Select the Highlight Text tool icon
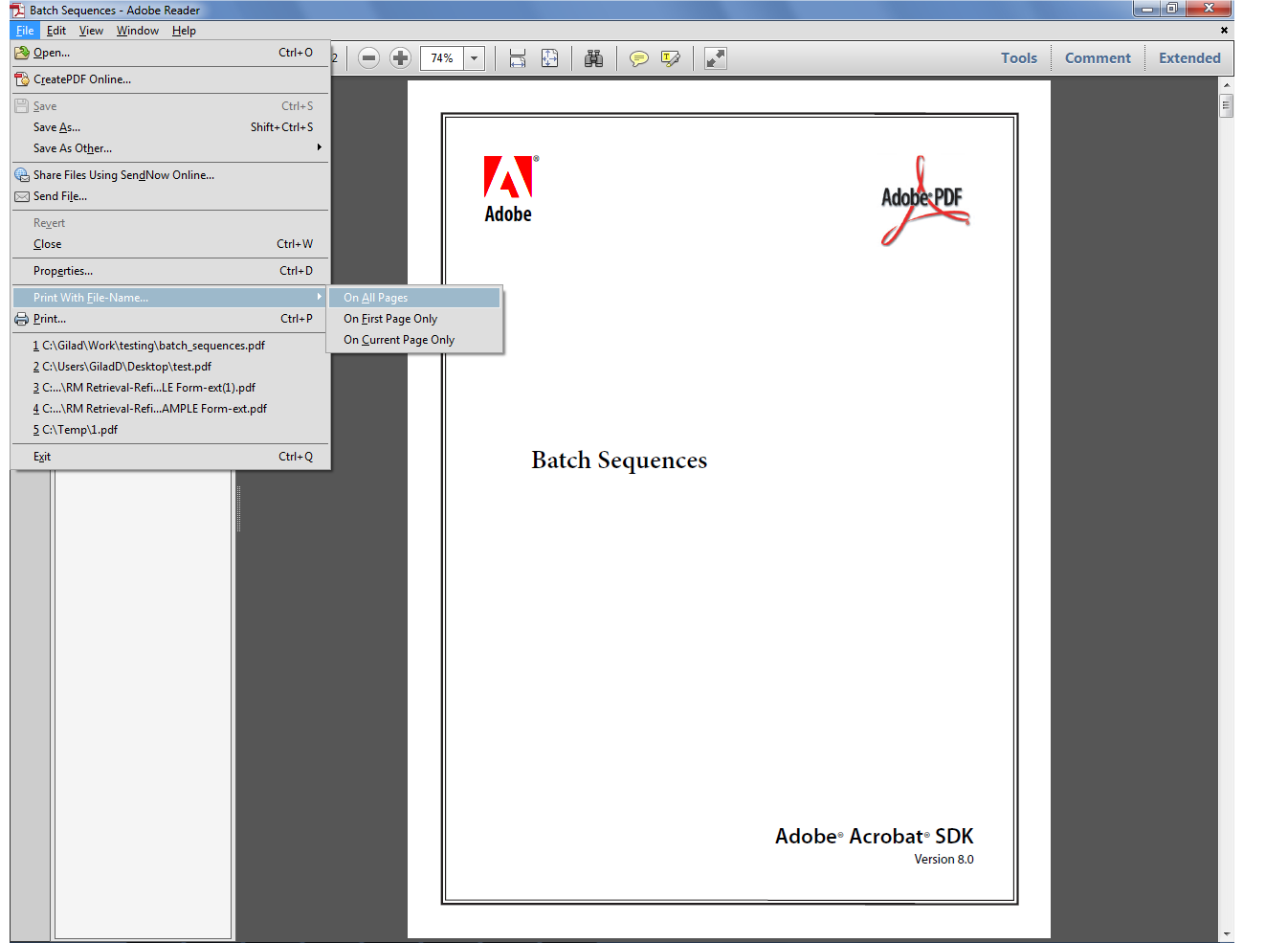Viewport: 1288px width, 943px height. click(670, 58)
